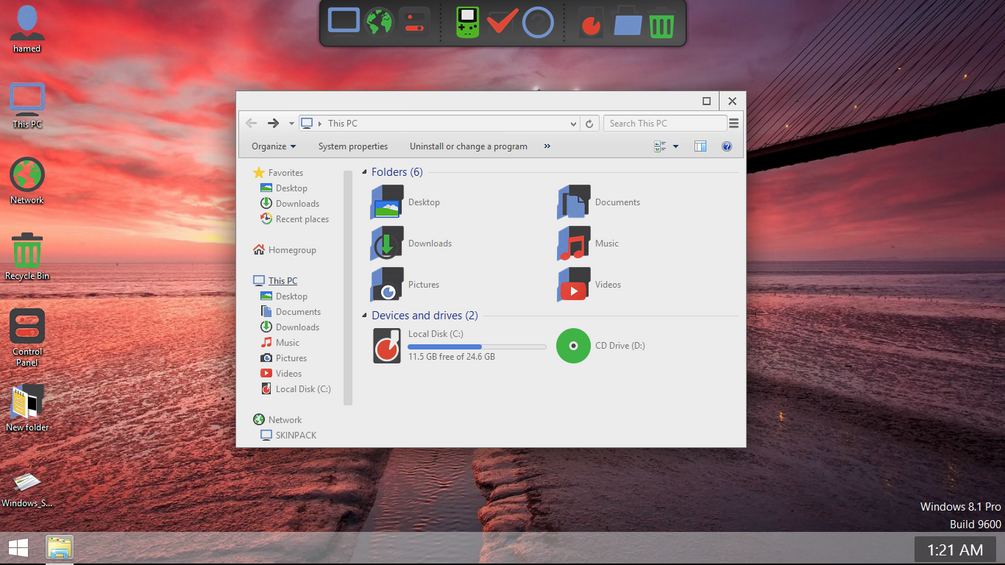Select the Network desktop icon
Image resolution: width=1005 pixels, height=565 pixels.
coord(27,181)
